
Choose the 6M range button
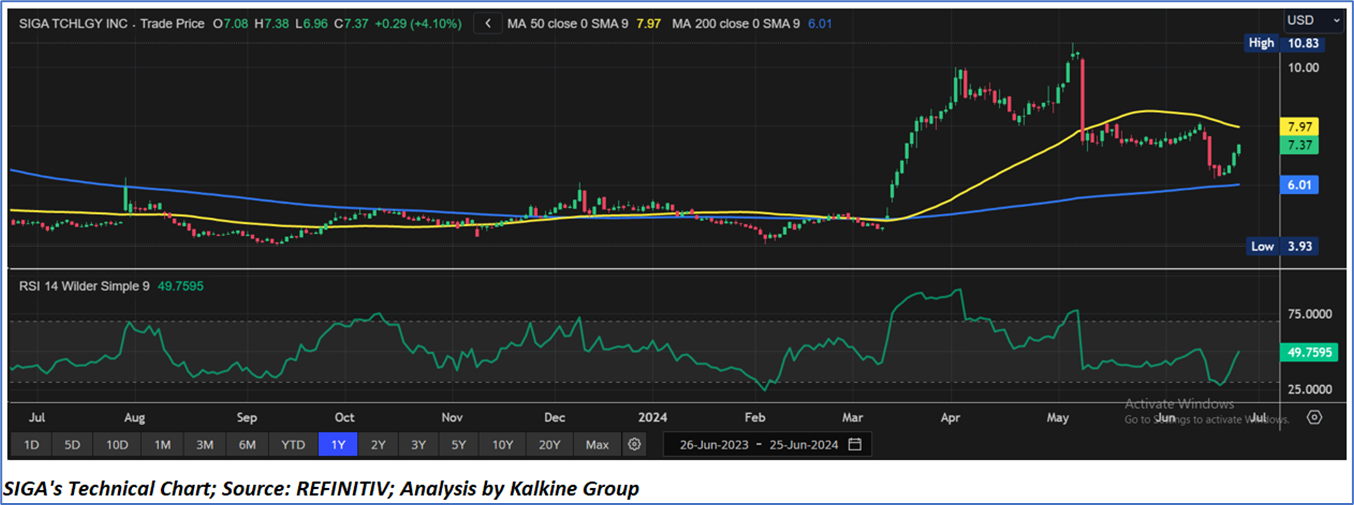point(247,444)
